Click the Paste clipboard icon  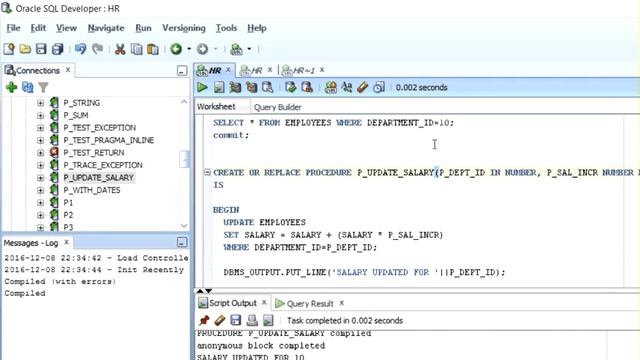tap(153, 49)
